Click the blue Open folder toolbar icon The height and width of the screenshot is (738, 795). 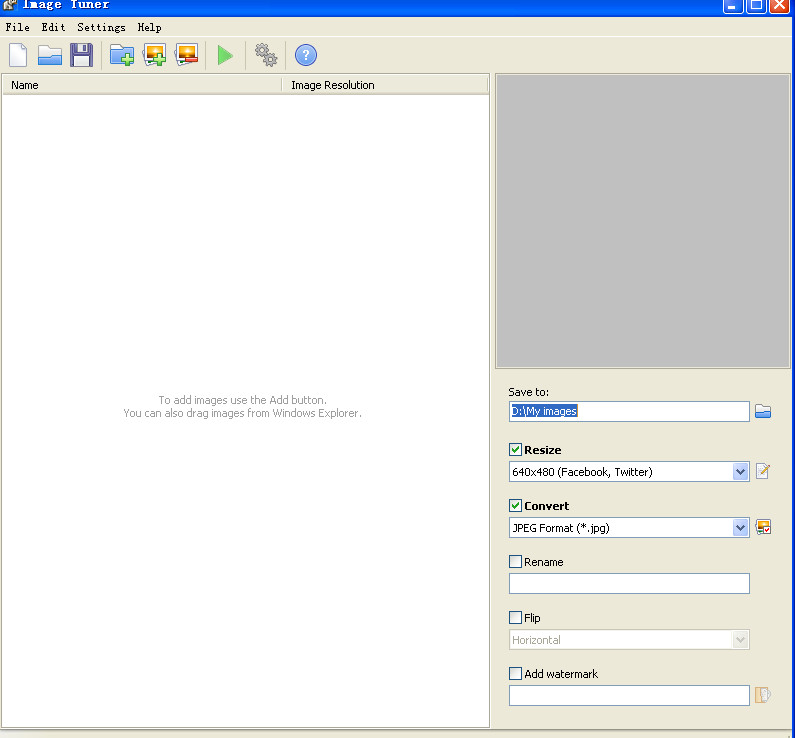pos(50,55)
